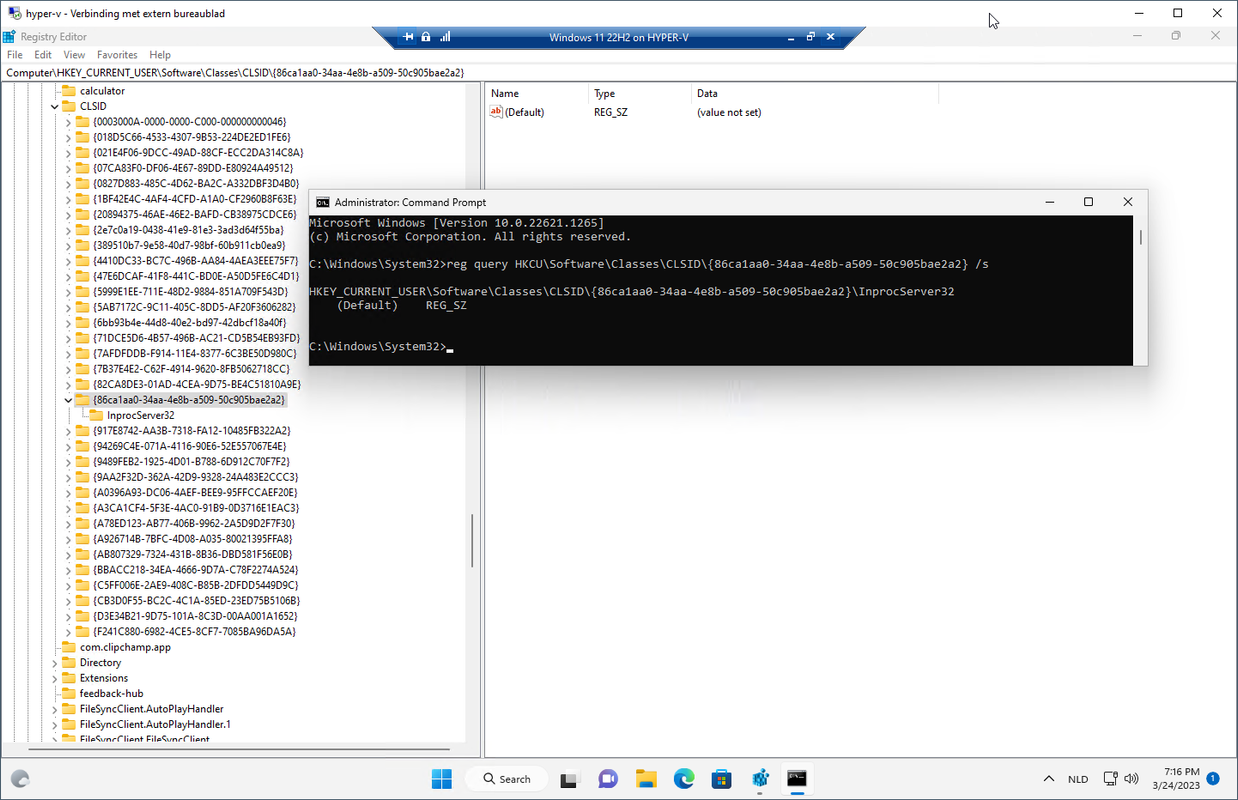Select {A3CA1CF4-5F3E-4AC0-91B9-0D3716E1EAC3} key
Screen dimensions: 1238x800
click(196, 508)
